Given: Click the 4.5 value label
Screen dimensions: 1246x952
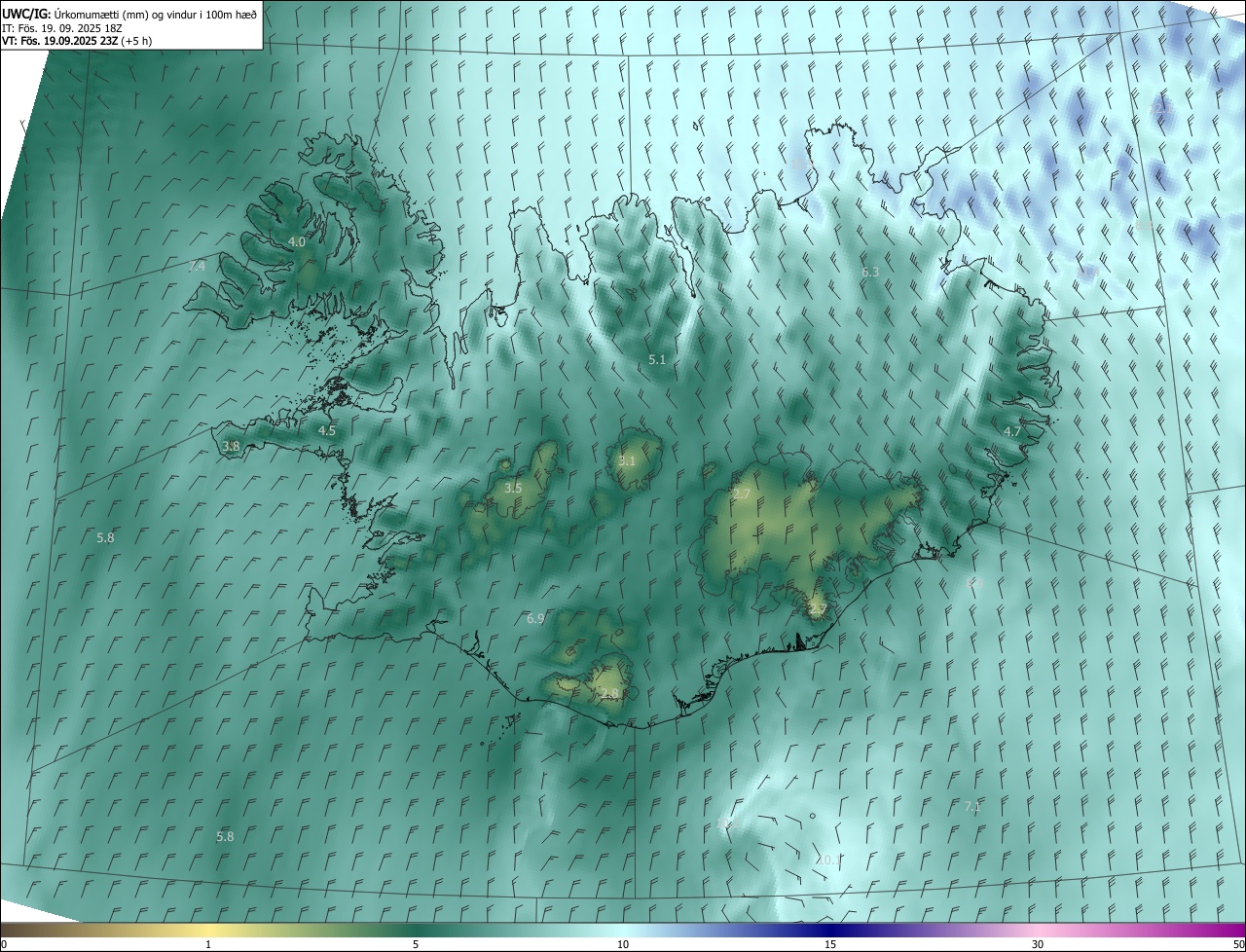Looking at the screenshot, I should point(327,430).
